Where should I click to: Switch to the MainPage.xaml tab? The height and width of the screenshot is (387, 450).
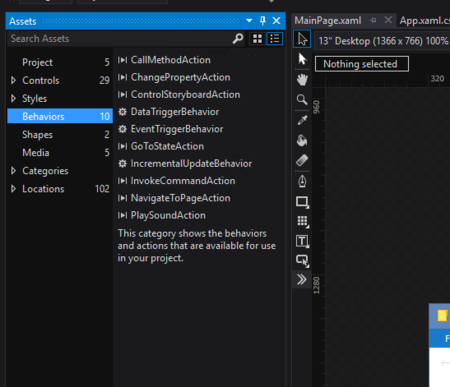(x=328, y=21)
